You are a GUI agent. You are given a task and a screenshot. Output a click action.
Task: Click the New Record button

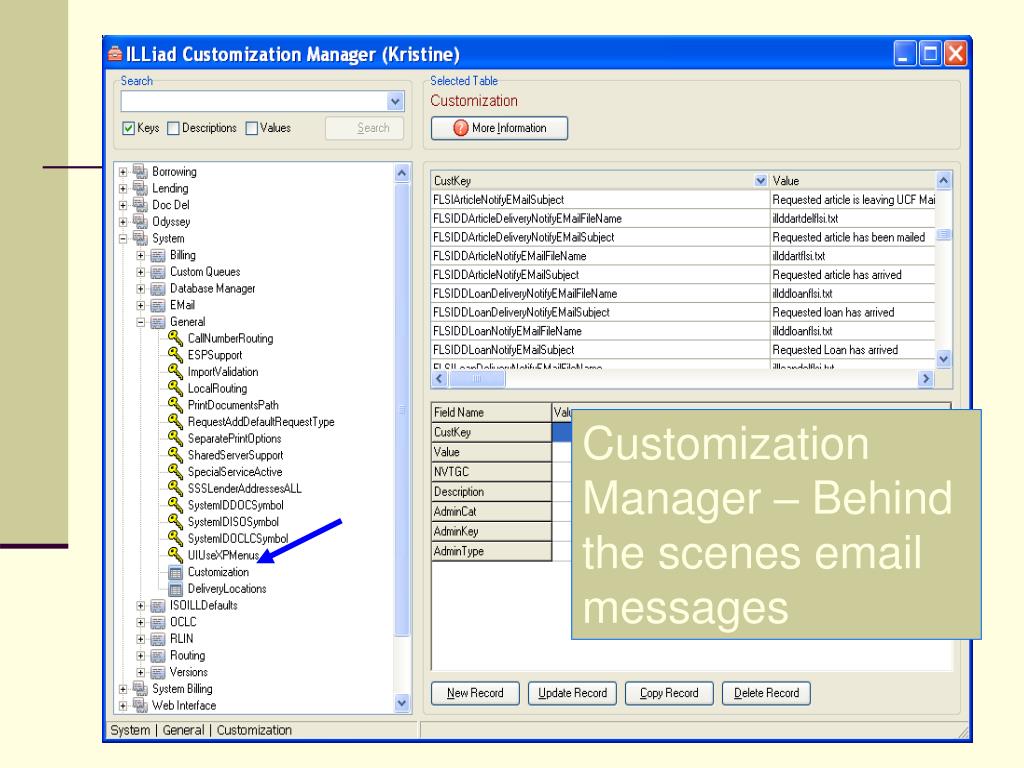pyautogui.click(x=475, y=693)
